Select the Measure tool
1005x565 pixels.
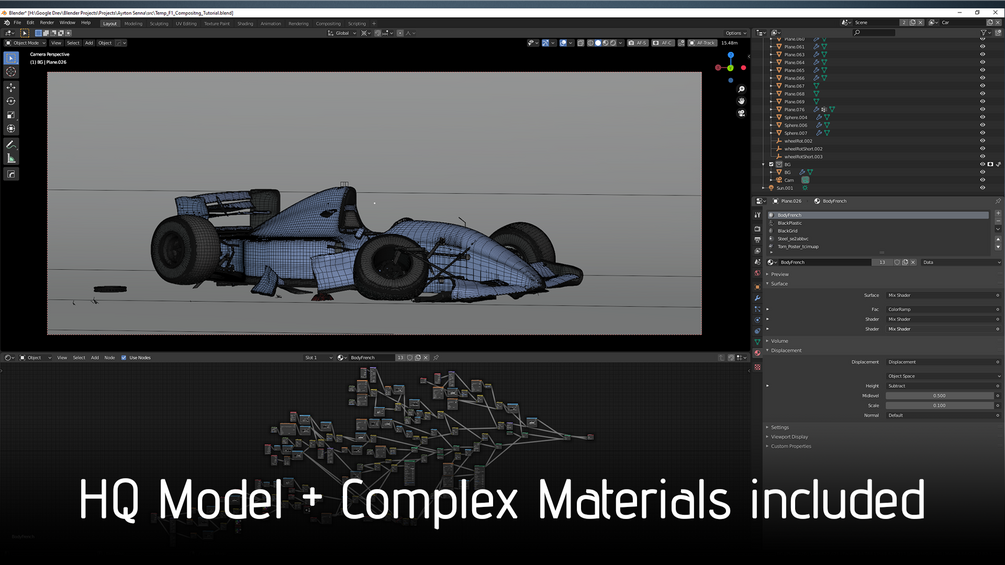point(11,158)
